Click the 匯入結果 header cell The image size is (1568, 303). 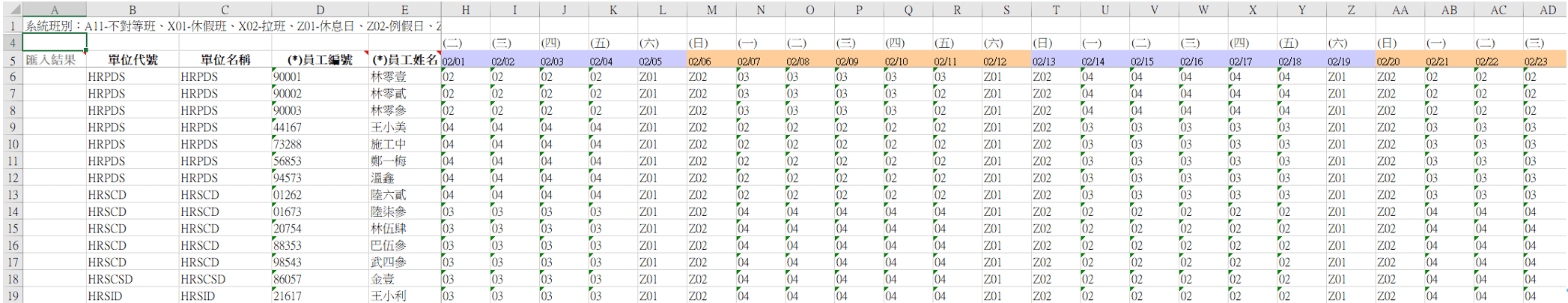pyautogui.click(x=54, y=60)
